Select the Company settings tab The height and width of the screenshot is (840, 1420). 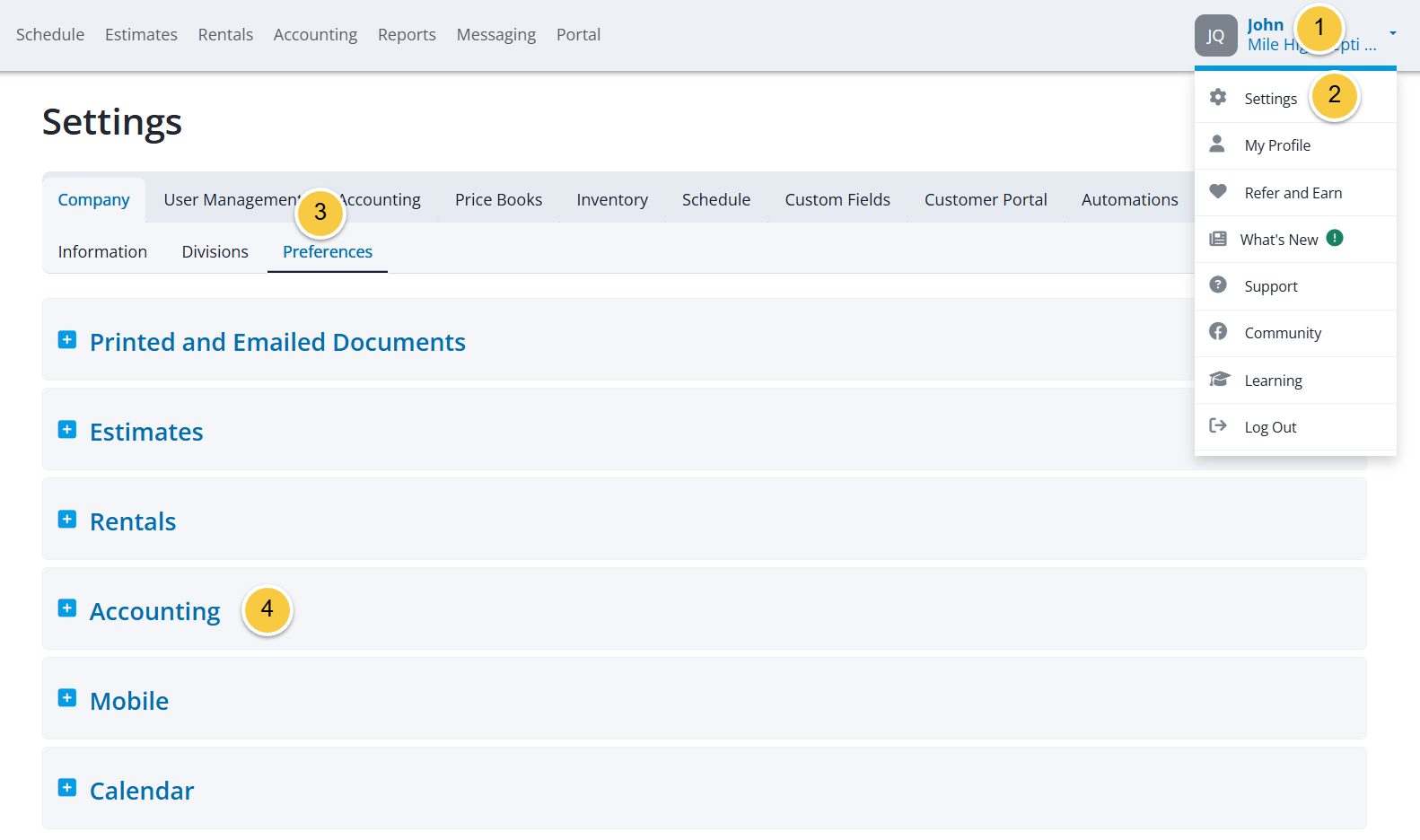pyautogui.click(x=94, y=199)
